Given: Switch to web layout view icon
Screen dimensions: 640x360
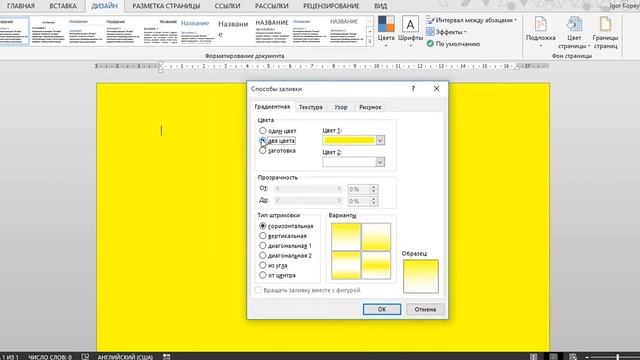Looking at the screenshot, I should [573, 356].
